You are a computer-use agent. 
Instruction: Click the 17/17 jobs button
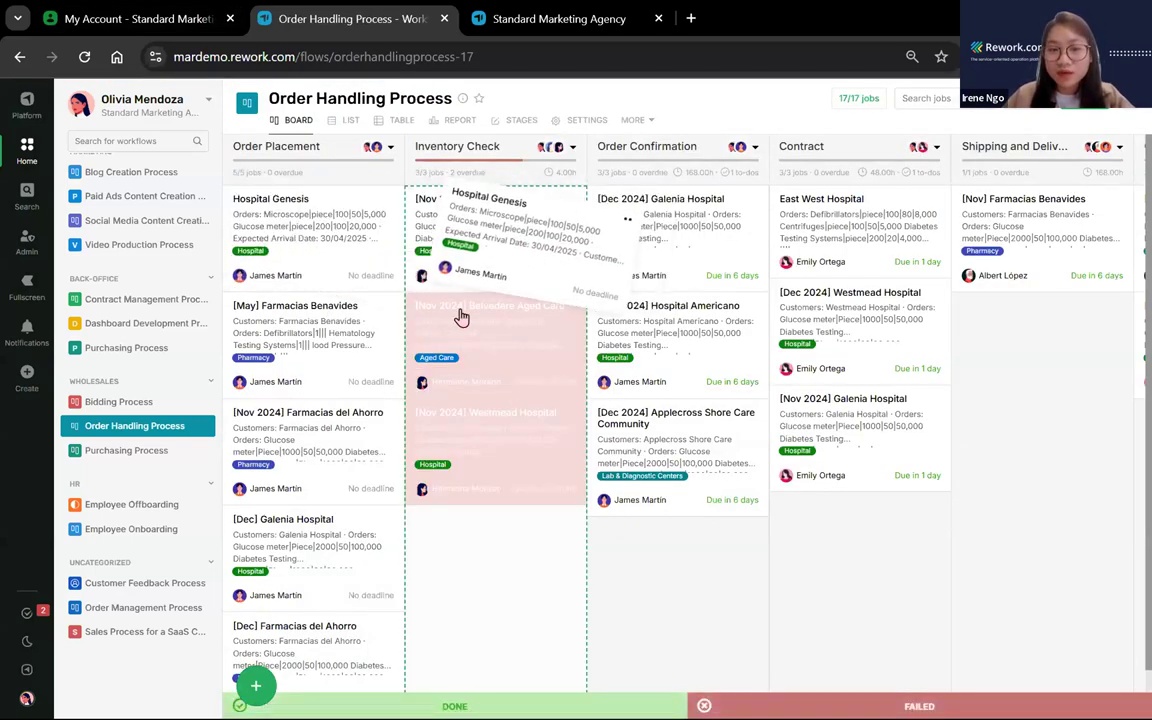[x=859, y=98]
